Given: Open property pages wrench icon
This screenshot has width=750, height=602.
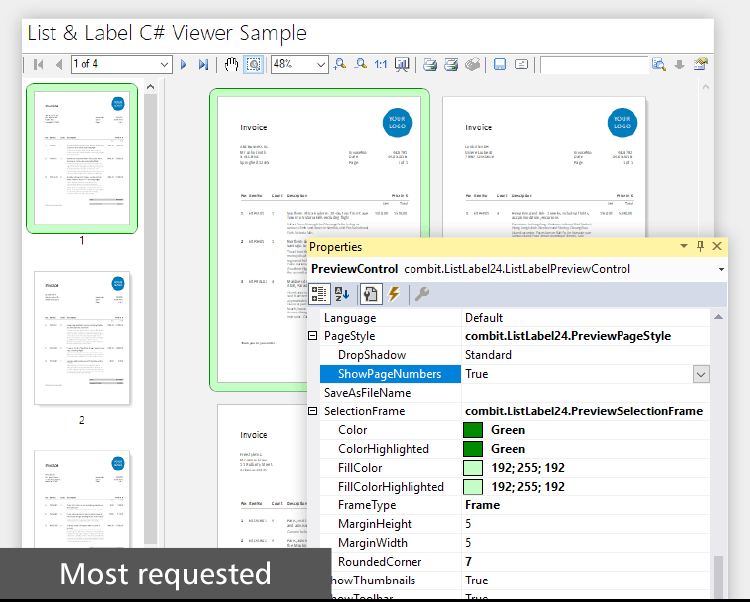Looking at the screenshot, I should click(x=422, y=294).
